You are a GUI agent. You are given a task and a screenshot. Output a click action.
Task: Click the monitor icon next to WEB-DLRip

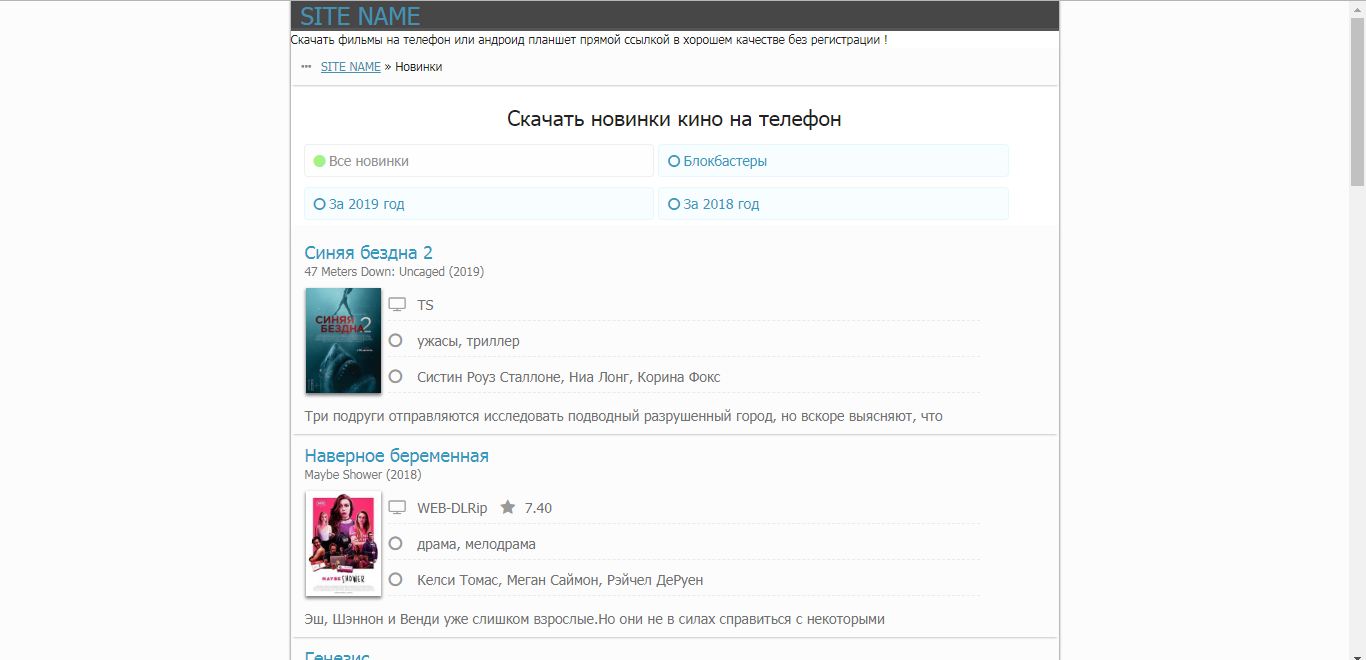click(397, 508)
